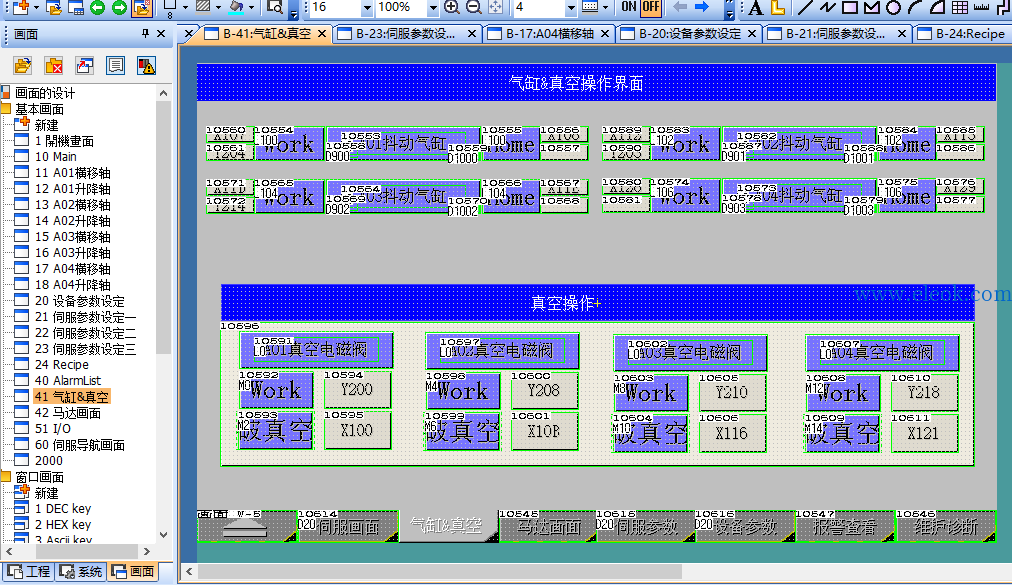Go to previous screen with green left arrow

pyautogui.click(x=97, y=8)
